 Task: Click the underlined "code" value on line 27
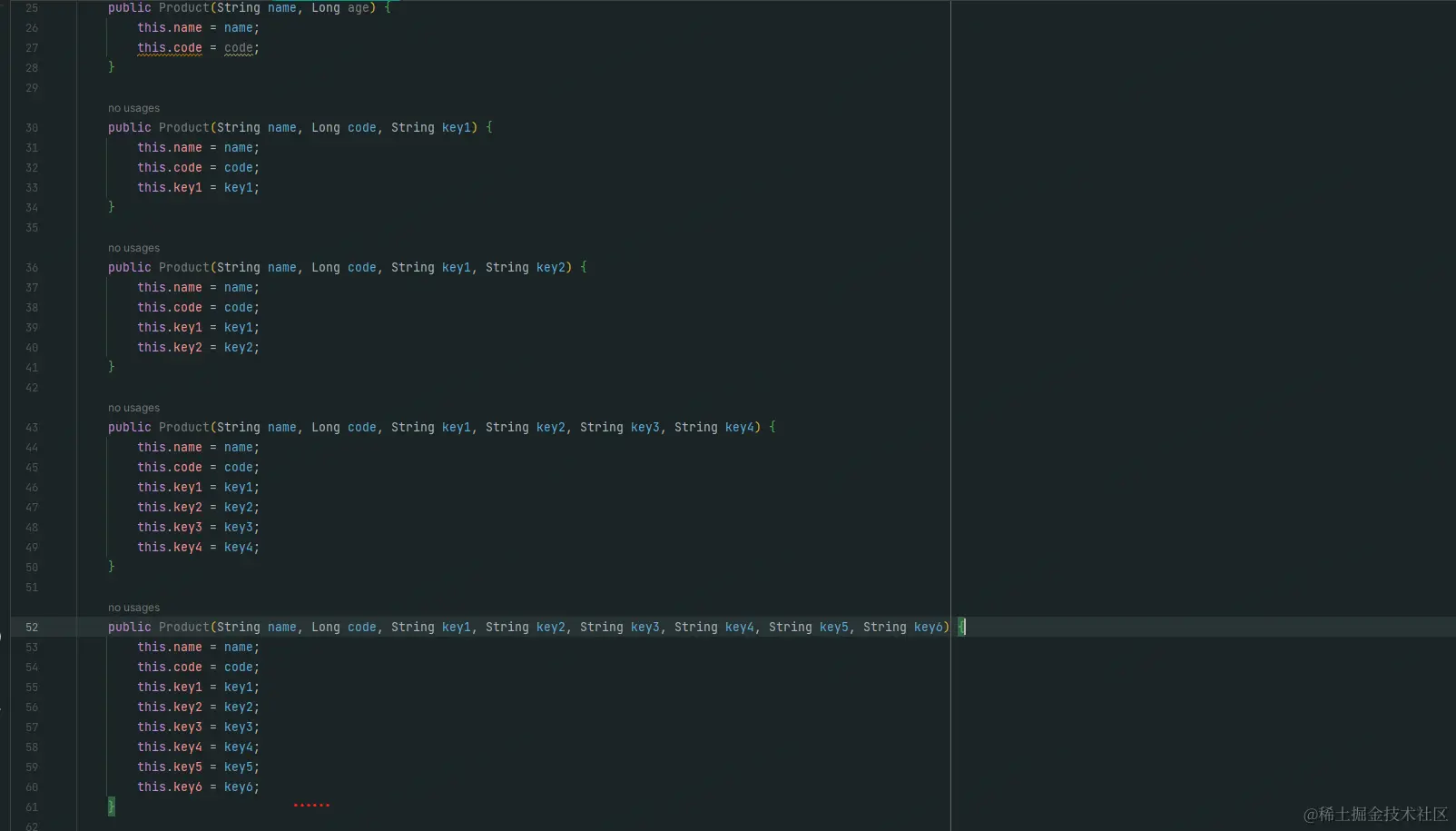238,48
